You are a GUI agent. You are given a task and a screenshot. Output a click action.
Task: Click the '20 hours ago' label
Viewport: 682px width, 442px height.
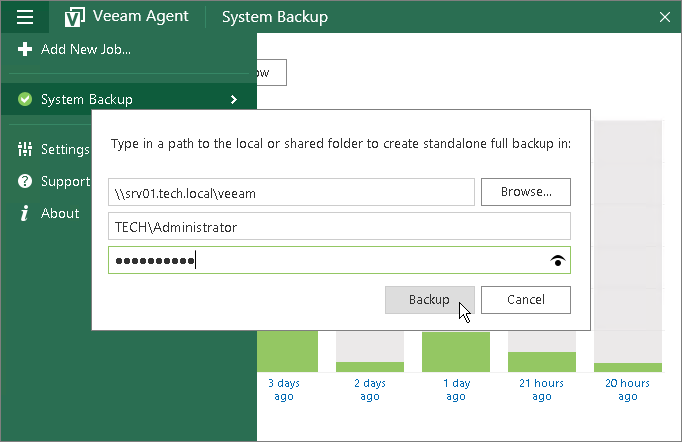pos(628,390)
